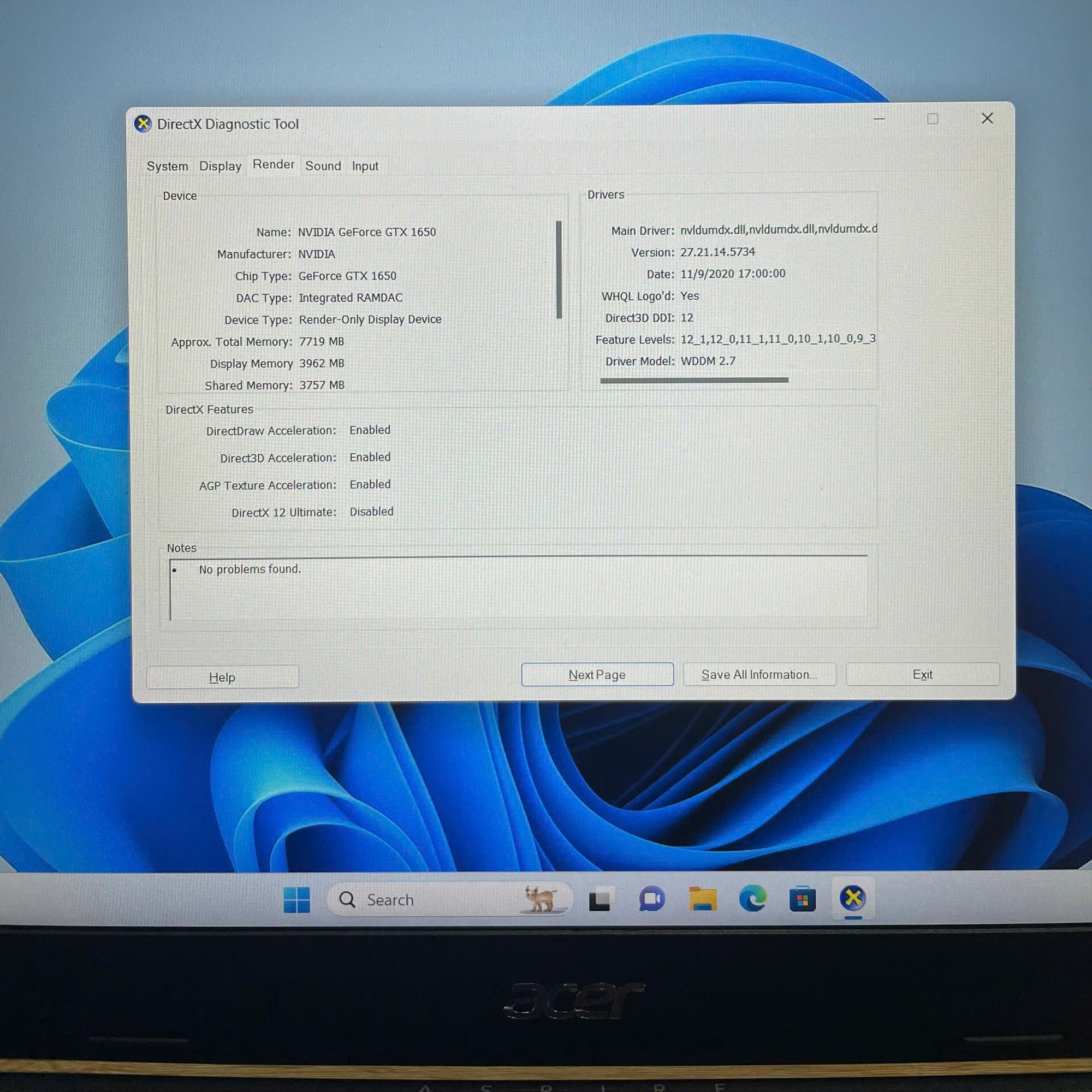This screenshot has width=1092, height=1092.
Task: Click DirectDraw Acceleration 'Enabled' value
Action: [x=370, y=430]
